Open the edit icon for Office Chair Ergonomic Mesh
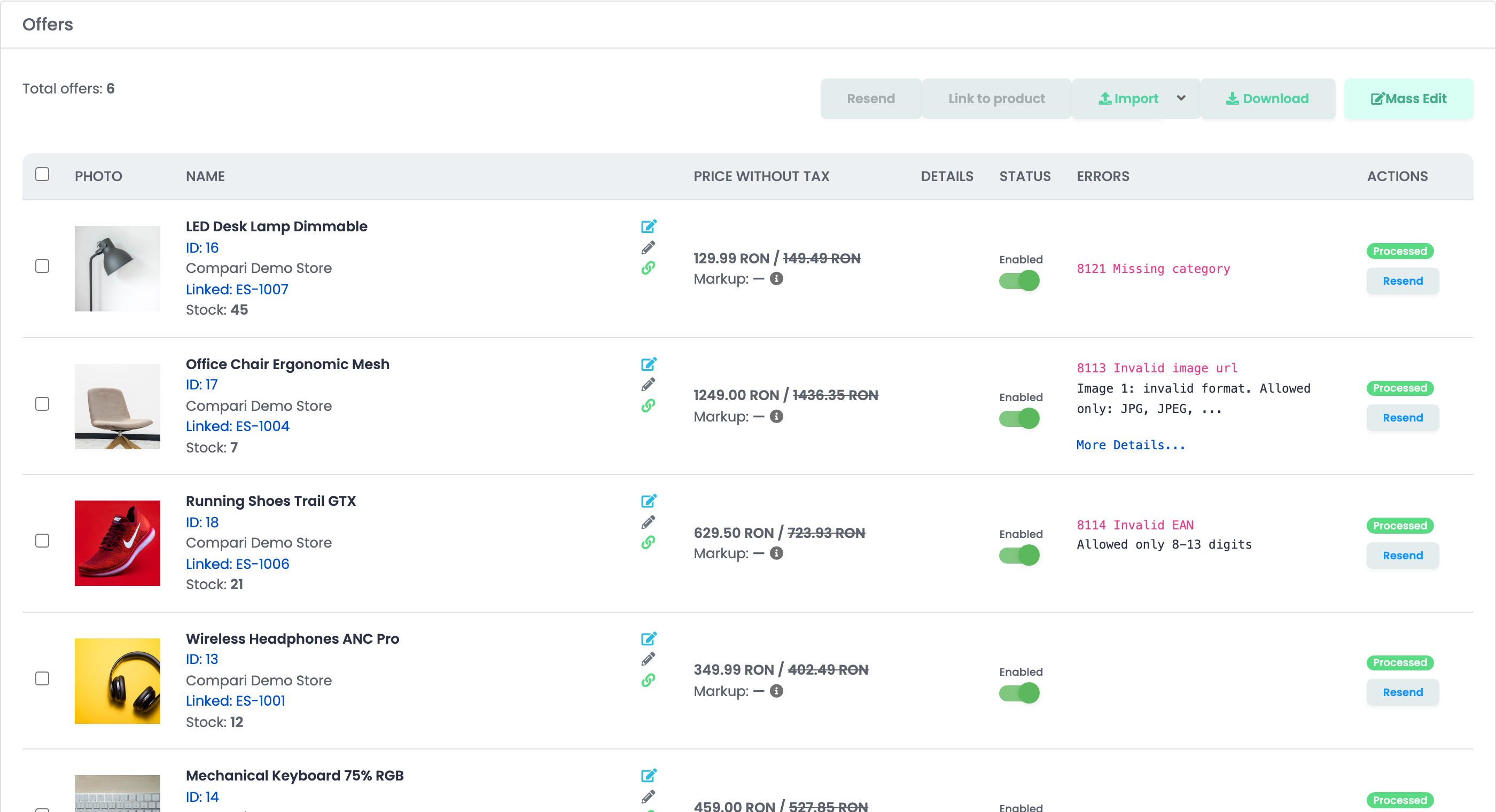The image size is (1496, 812). (649, 364)
